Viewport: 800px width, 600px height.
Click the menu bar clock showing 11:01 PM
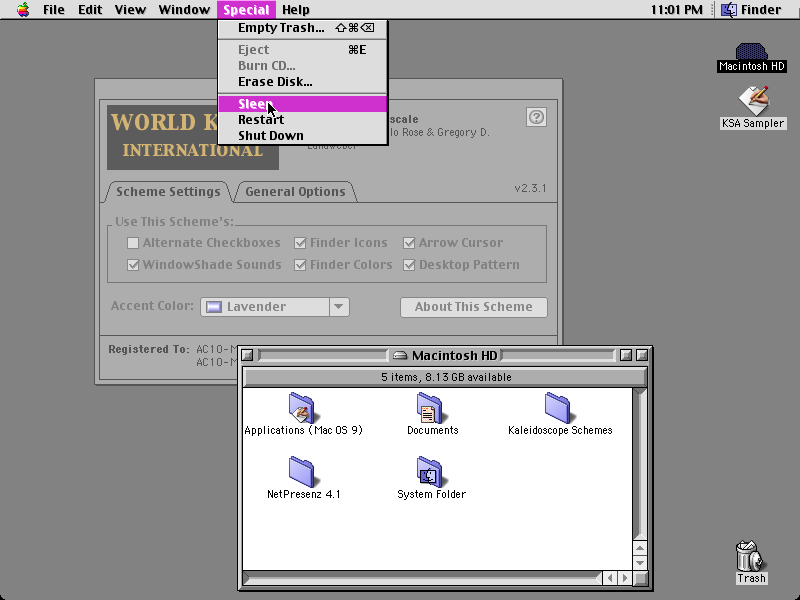coord(677,10)
